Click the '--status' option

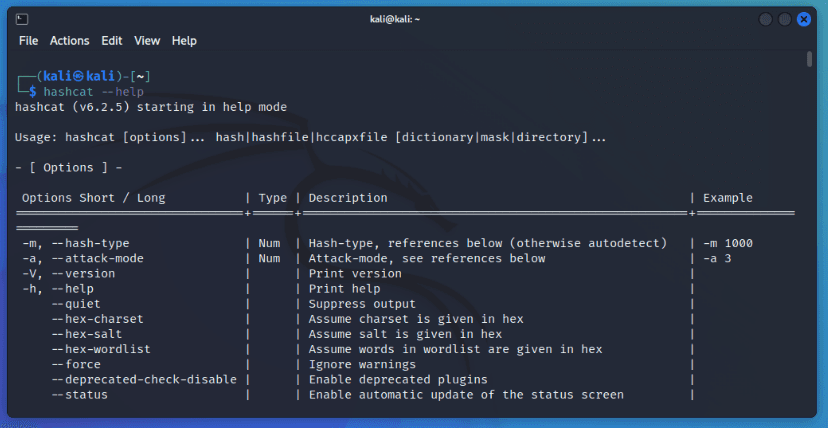79,395
